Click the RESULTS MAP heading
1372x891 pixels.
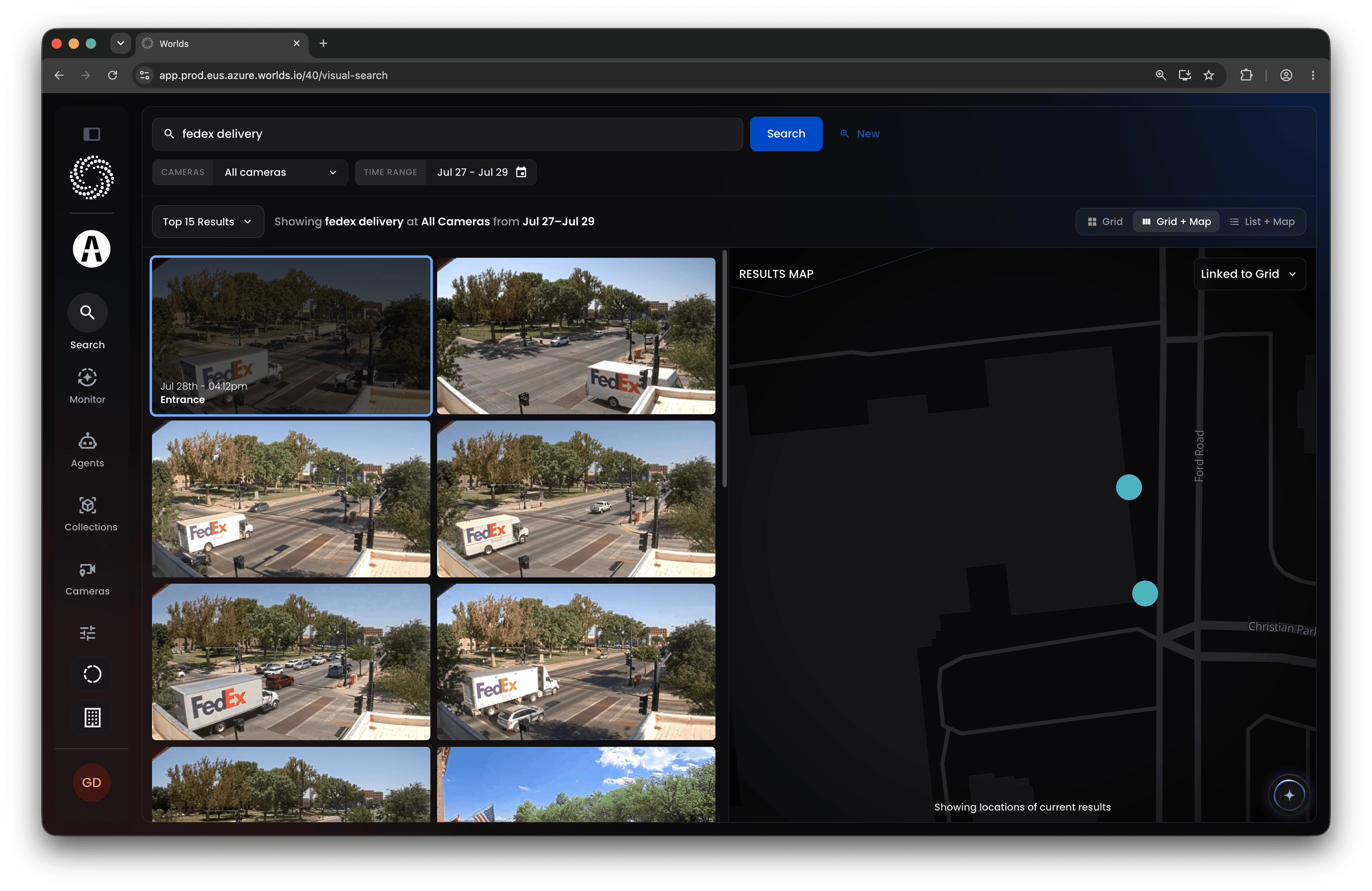(776, 274)
